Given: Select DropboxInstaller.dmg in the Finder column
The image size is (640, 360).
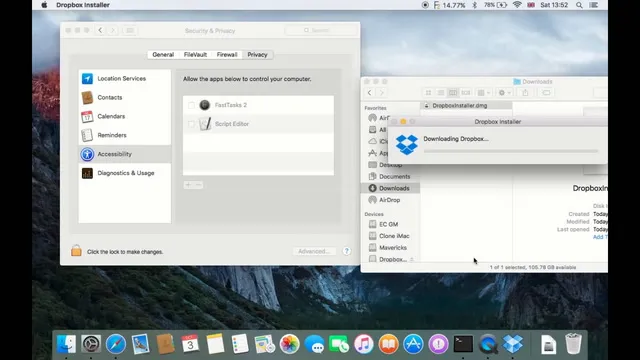Looking at the screenshot, I should click(466, 106).
